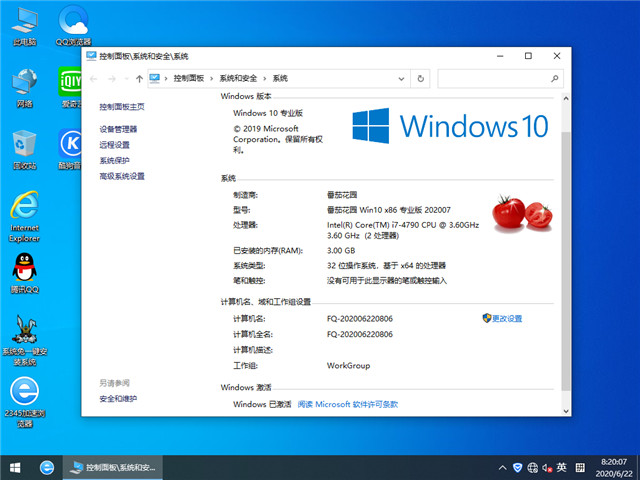Open the QQ浏览器 desktop icon

(73, 26)
